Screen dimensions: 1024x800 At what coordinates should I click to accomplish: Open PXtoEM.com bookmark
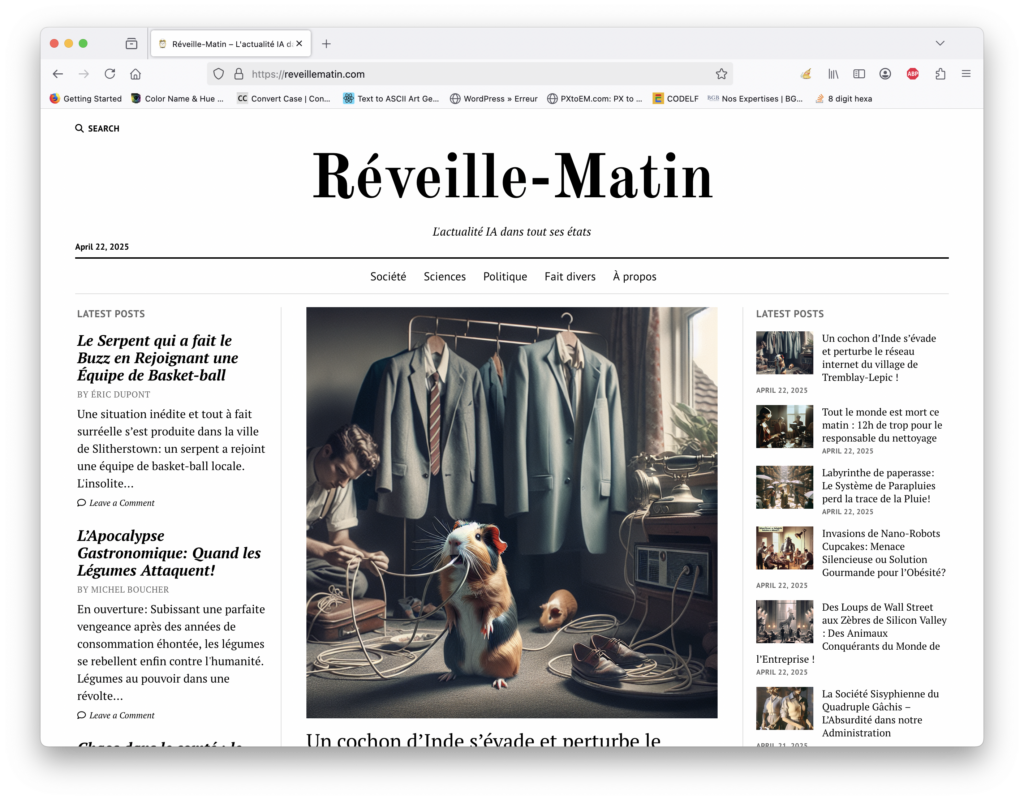click(x=594, y=99)
